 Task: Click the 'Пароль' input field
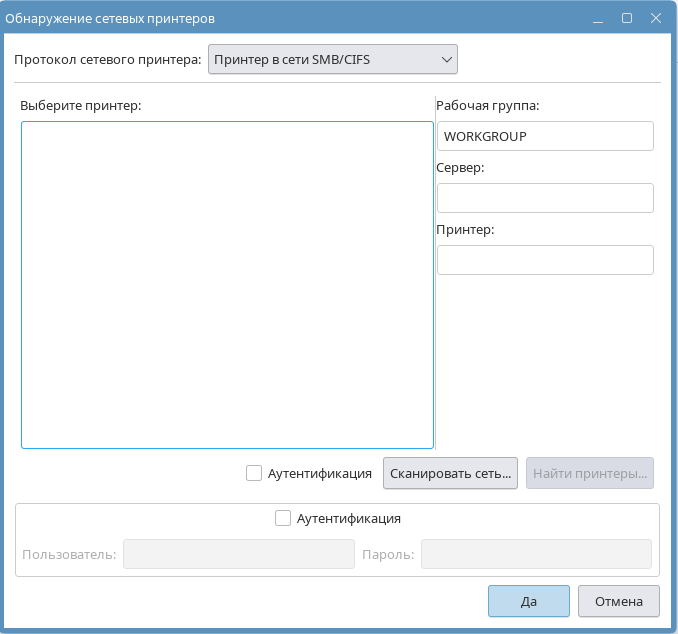click(536, 554)
